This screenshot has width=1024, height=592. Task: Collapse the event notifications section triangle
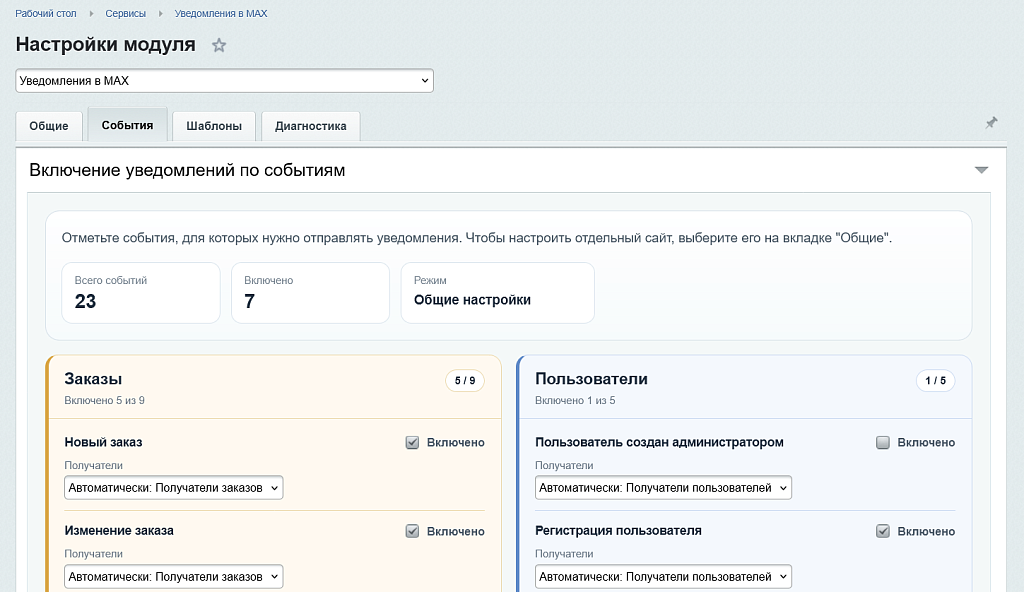981,170
